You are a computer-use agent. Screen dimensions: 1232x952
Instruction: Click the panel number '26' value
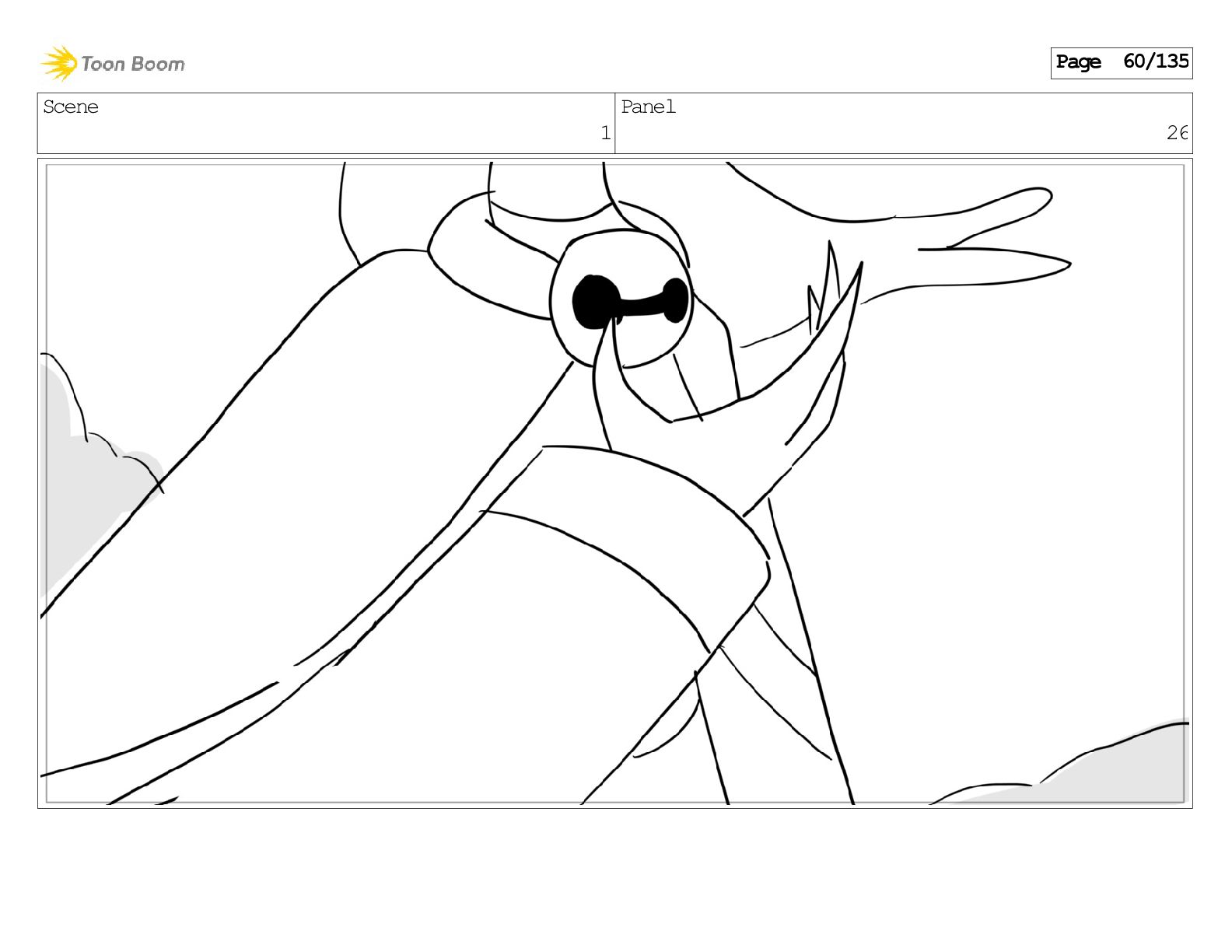1177,133
